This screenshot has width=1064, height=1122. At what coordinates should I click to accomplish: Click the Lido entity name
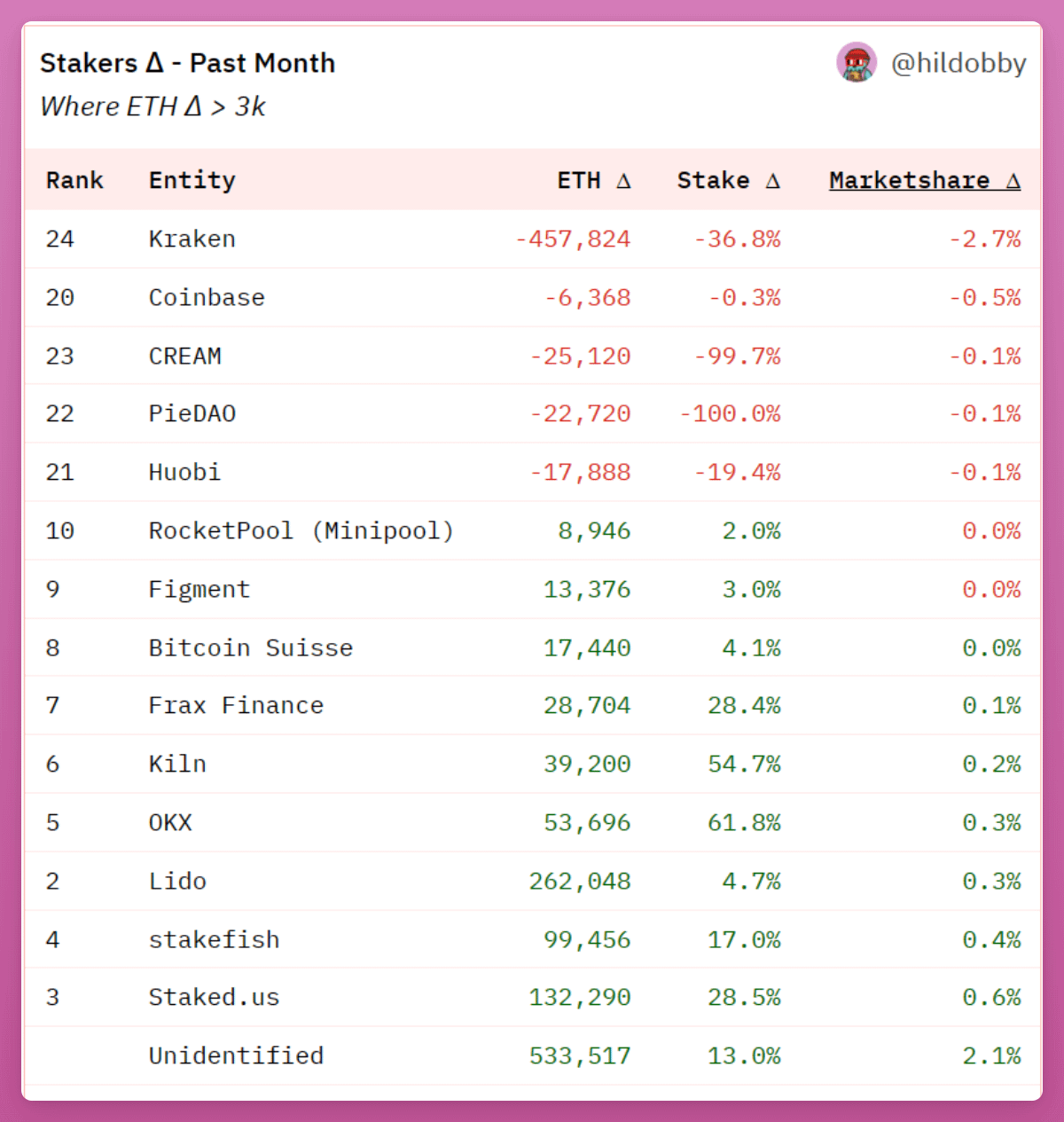[177, 881]
